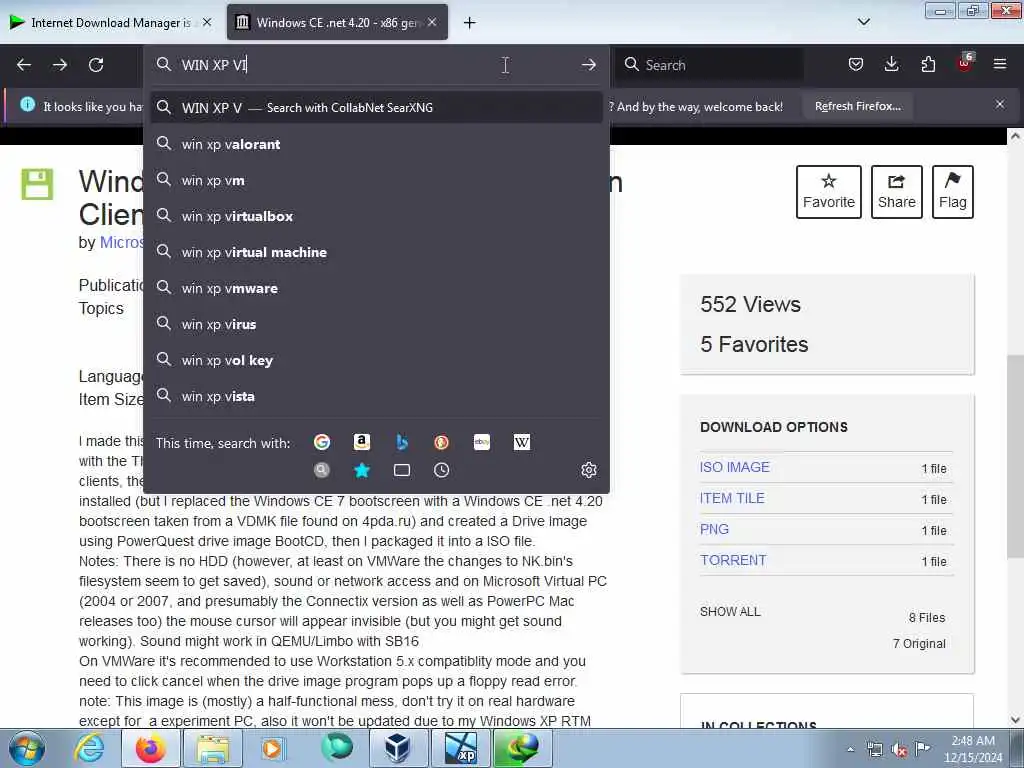Screen dimensions: 1024x768
Task: Search history with the clock icon
Action: point(441,470)
